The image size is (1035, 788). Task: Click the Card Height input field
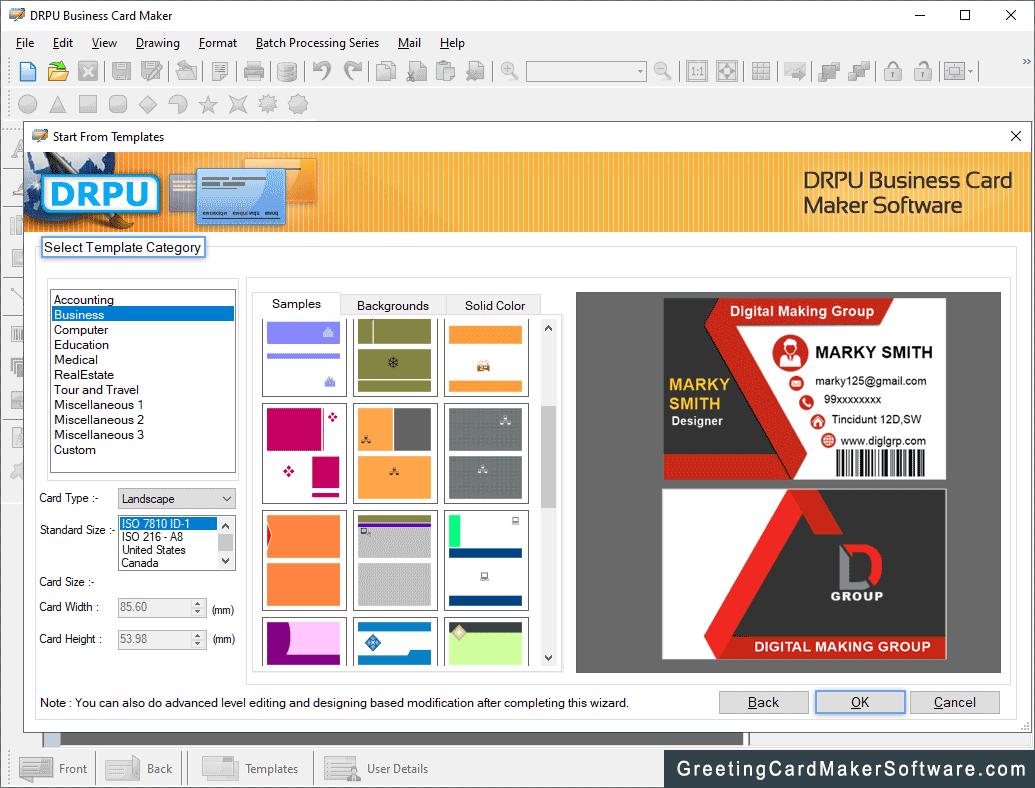click(154, 639)
